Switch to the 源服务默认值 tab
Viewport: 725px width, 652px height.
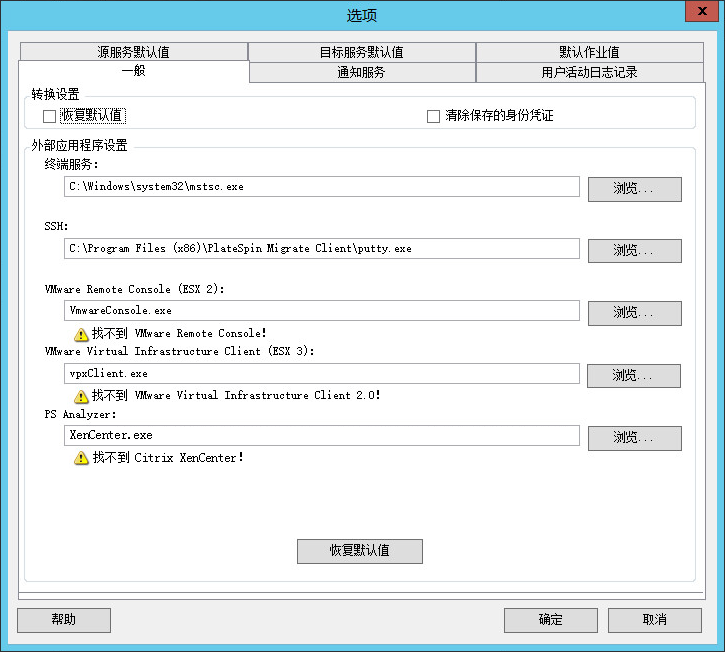coord(133,52)
